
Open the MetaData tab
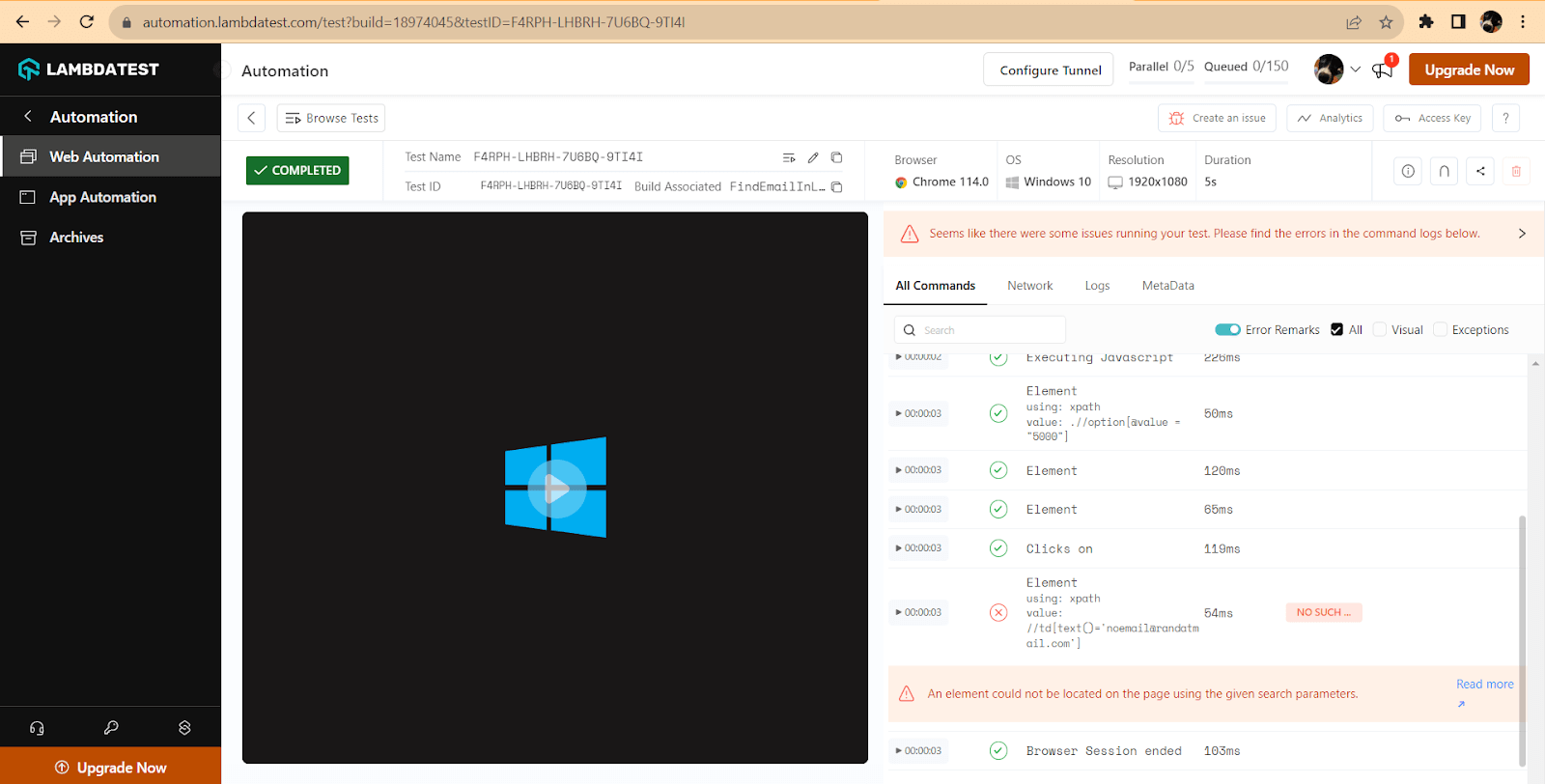coord(1167,286)
